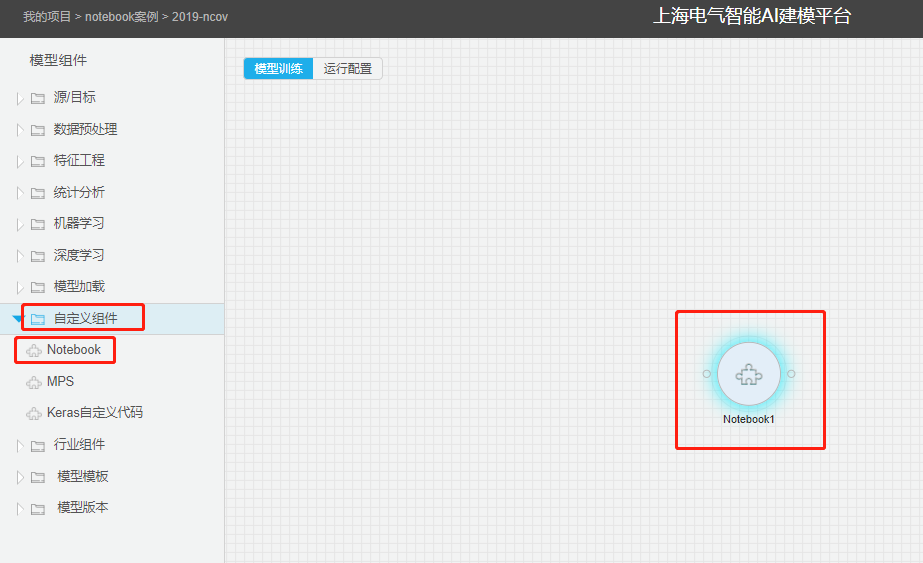Select the 自定义组件 category label

pos(85,318)
